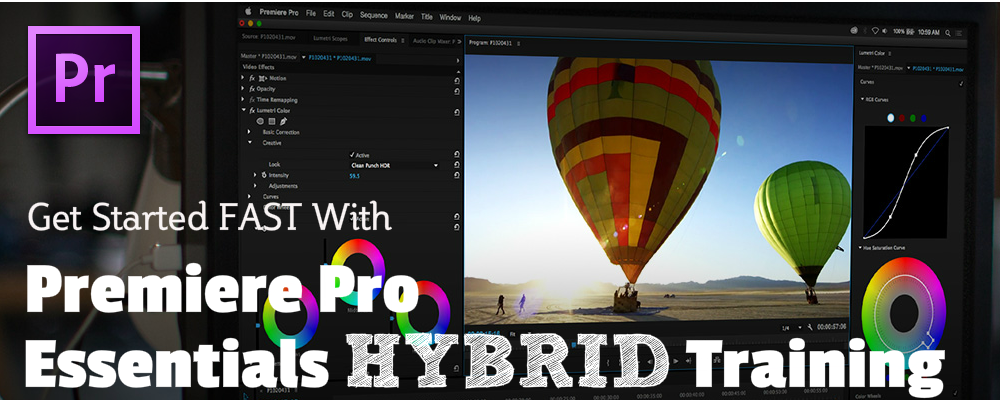Toggle Intensity animation stopwatch

point(263,175)
